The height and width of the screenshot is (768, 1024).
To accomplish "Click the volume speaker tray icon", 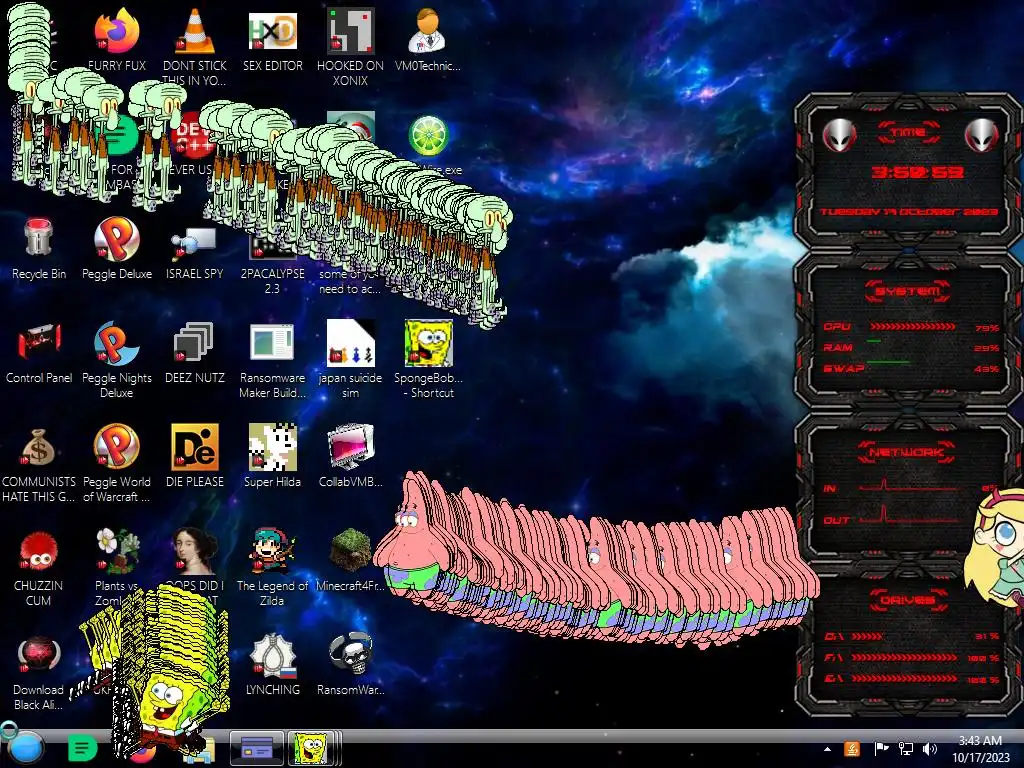I will 930,749.
